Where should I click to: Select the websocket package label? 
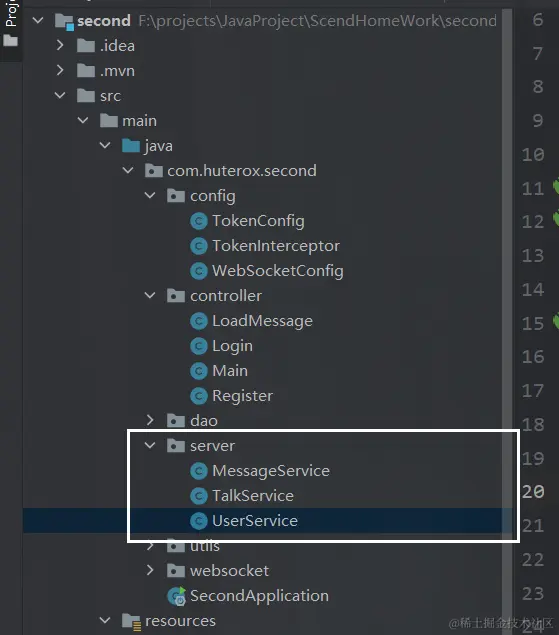click(x=229, y=571)
